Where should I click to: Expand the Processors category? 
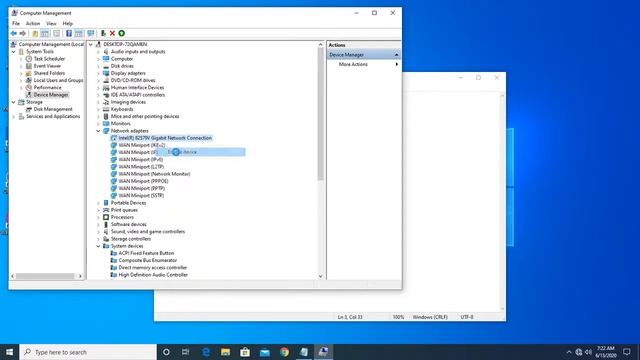(98, 218)
